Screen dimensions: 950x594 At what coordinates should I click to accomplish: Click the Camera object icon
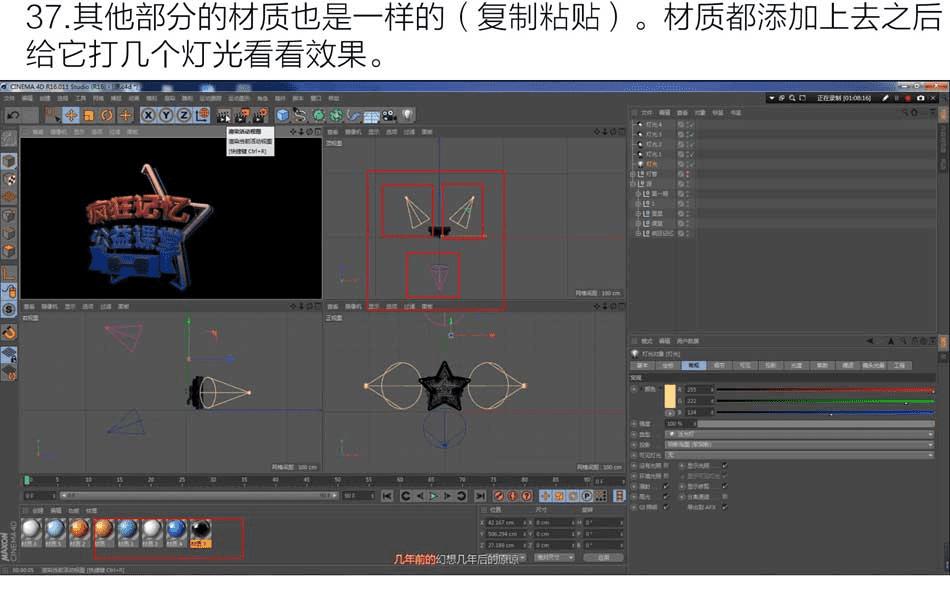[389, 115]
